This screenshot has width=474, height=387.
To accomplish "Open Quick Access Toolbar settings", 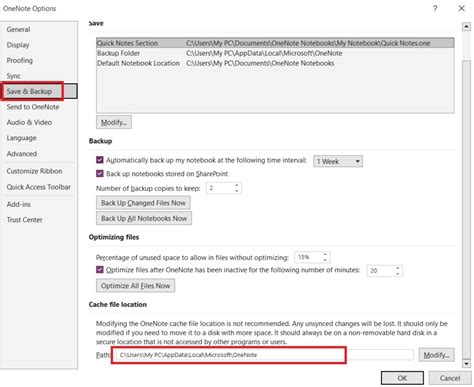I will [39, 187].
